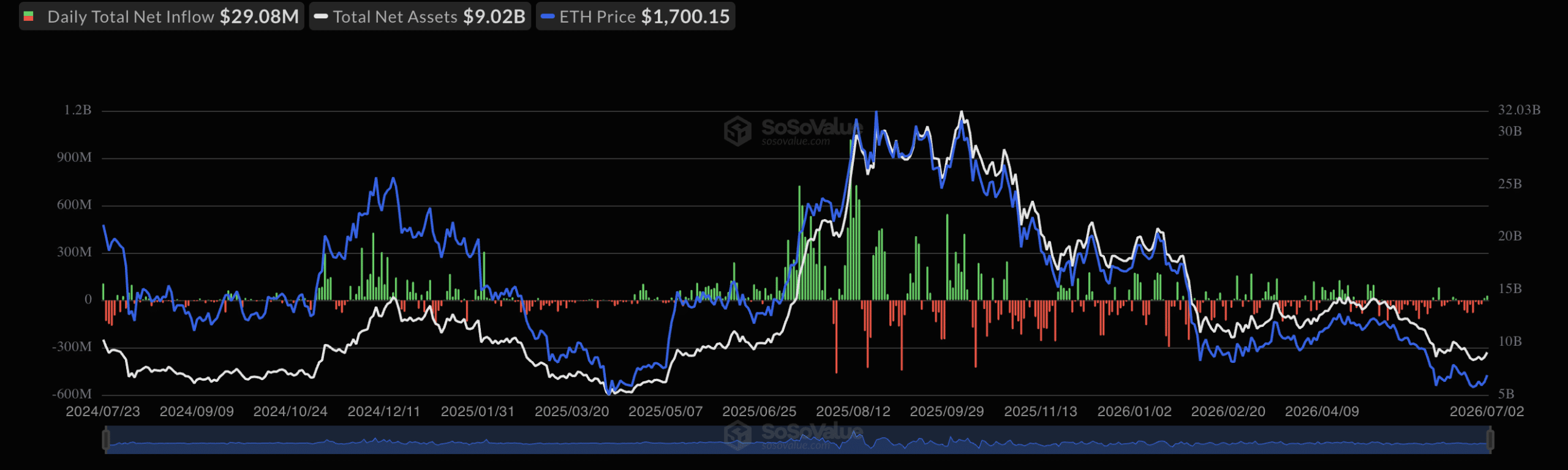The height and width of the screenshot is (470, 1568).
Task: Click the -300M left axis label
Action: point(72,347)
